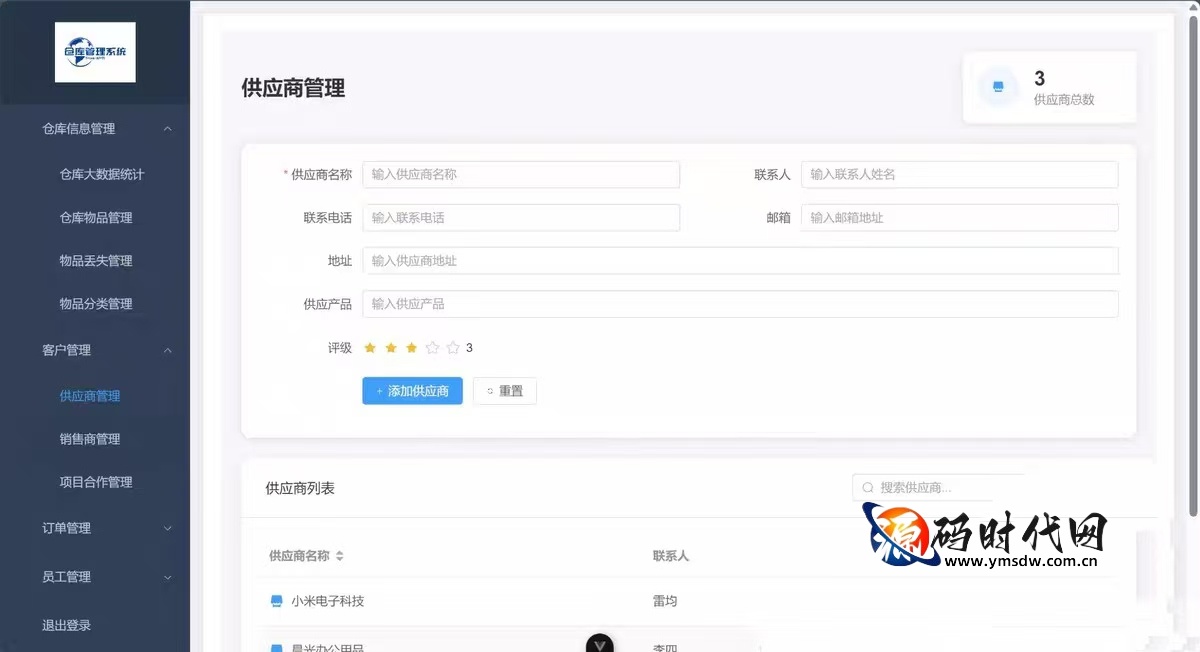
Task: Select the fourth rating star
Action: click(x=432, y=347)
